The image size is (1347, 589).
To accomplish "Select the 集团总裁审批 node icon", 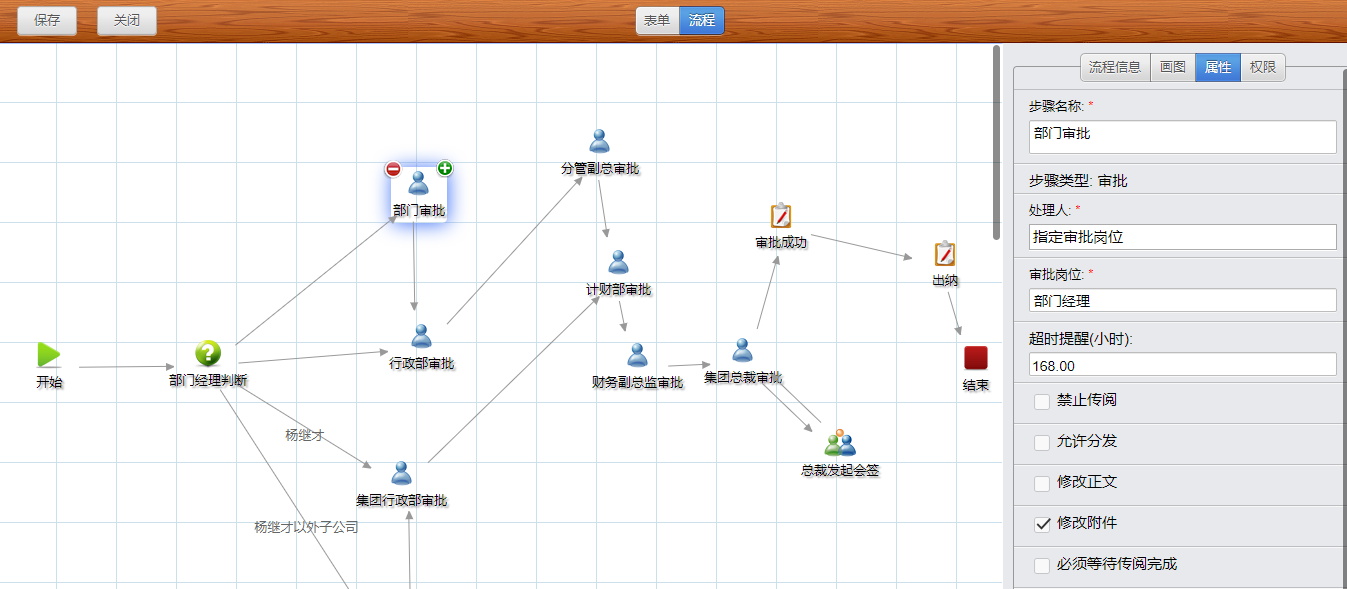I will (741, 352).
